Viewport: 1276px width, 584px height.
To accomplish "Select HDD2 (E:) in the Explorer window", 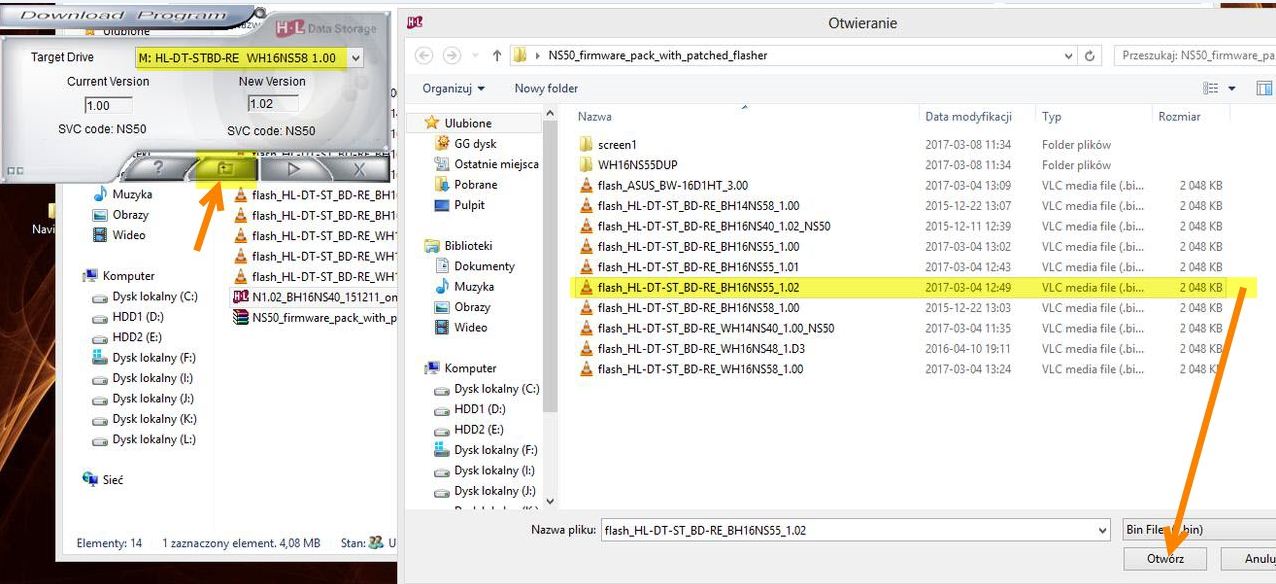I will coord(127,337).
